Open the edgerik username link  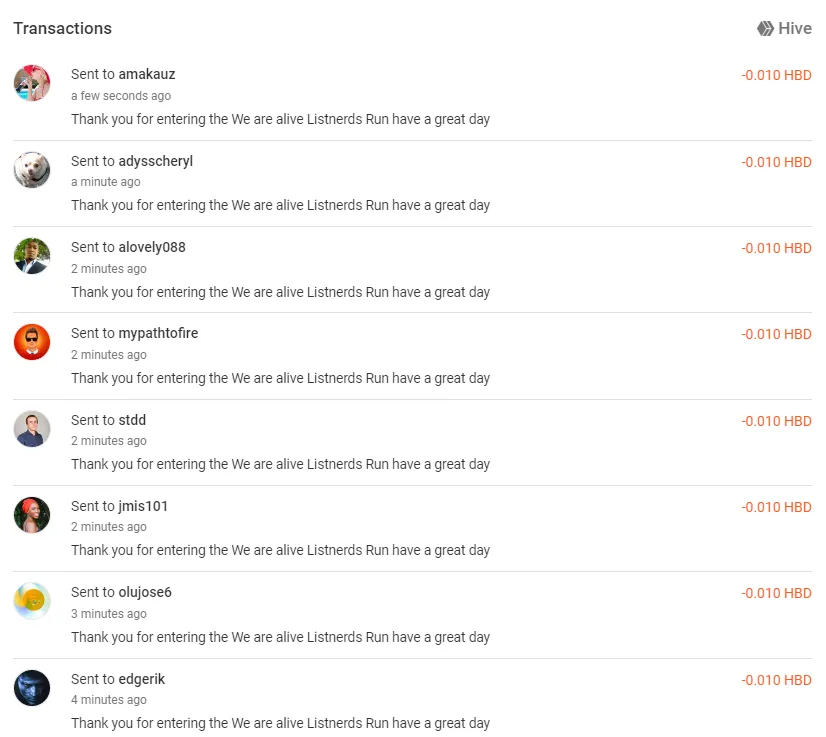coord(141,679)
